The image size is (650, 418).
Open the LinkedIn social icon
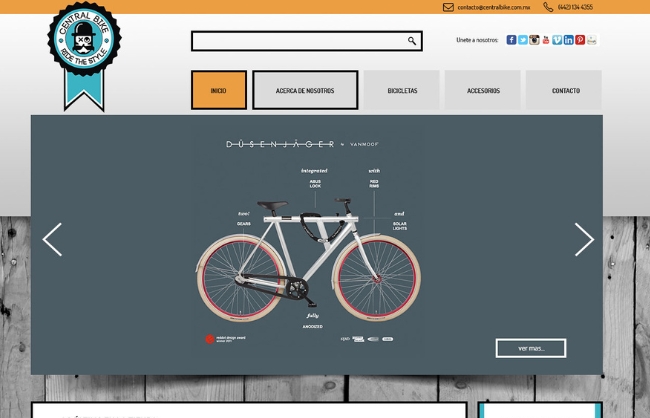click(x=569, y=40)
